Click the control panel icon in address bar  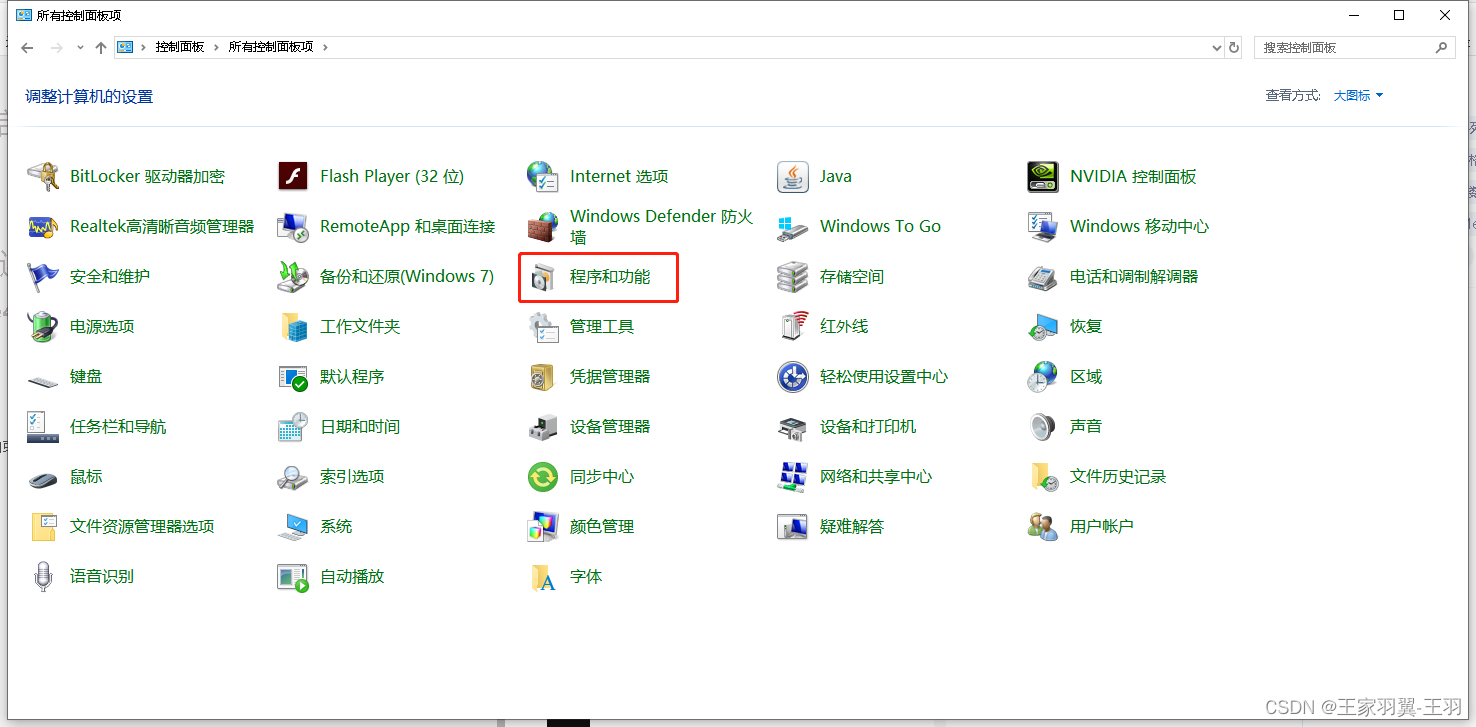tap(125, 47)
